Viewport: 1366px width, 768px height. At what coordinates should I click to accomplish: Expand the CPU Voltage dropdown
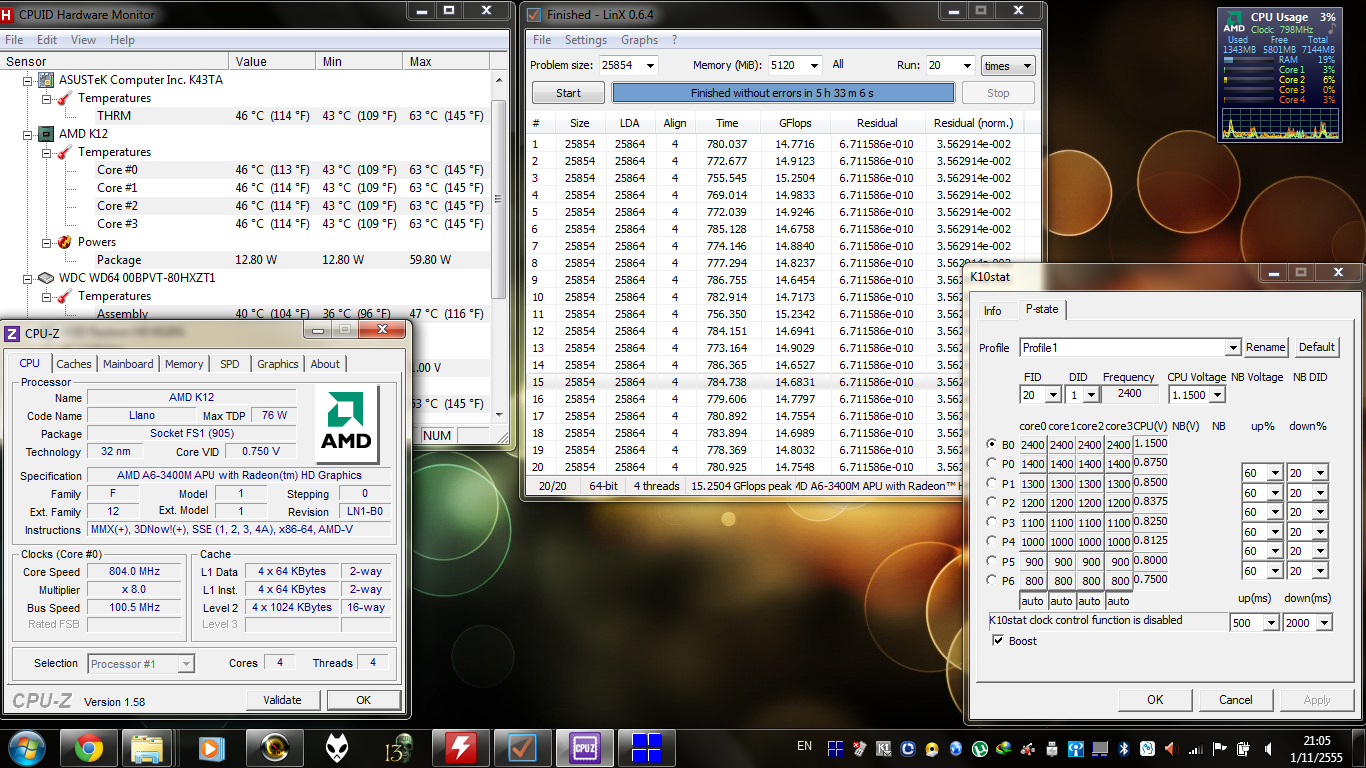pos(1216,395)
